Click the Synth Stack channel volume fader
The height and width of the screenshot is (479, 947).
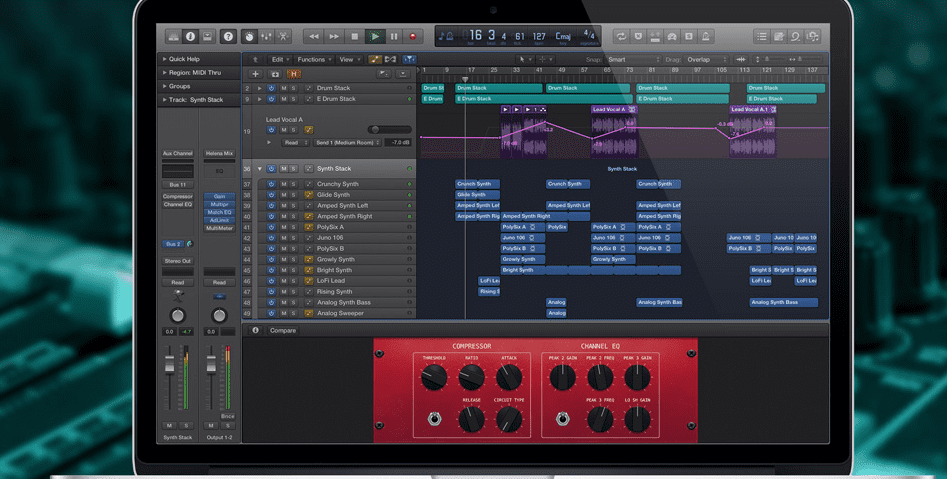point(170,362)
